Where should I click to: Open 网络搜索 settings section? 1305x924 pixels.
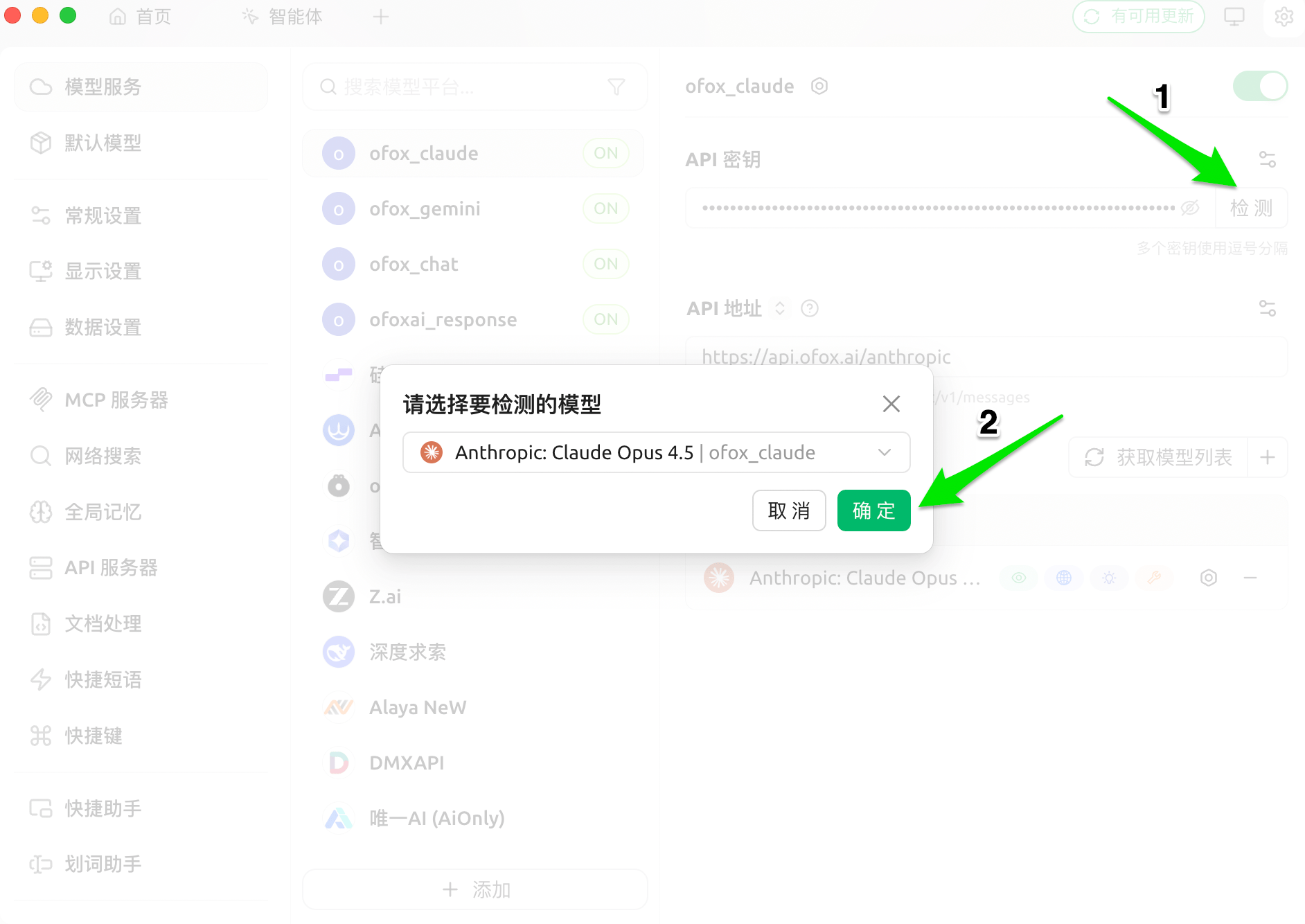coord(141,456)
